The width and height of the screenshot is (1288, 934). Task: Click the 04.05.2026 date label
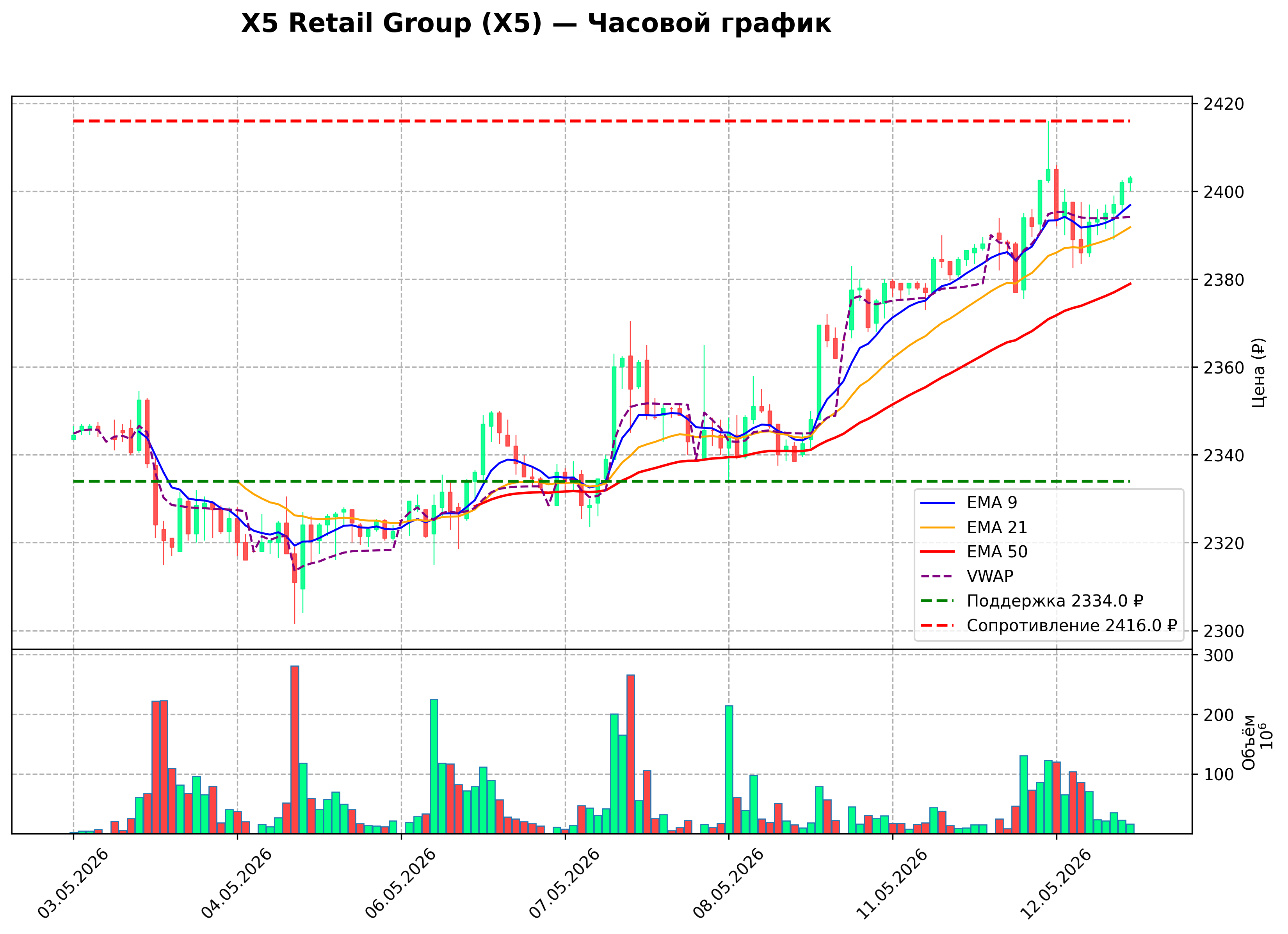click(x=236, y=884)
